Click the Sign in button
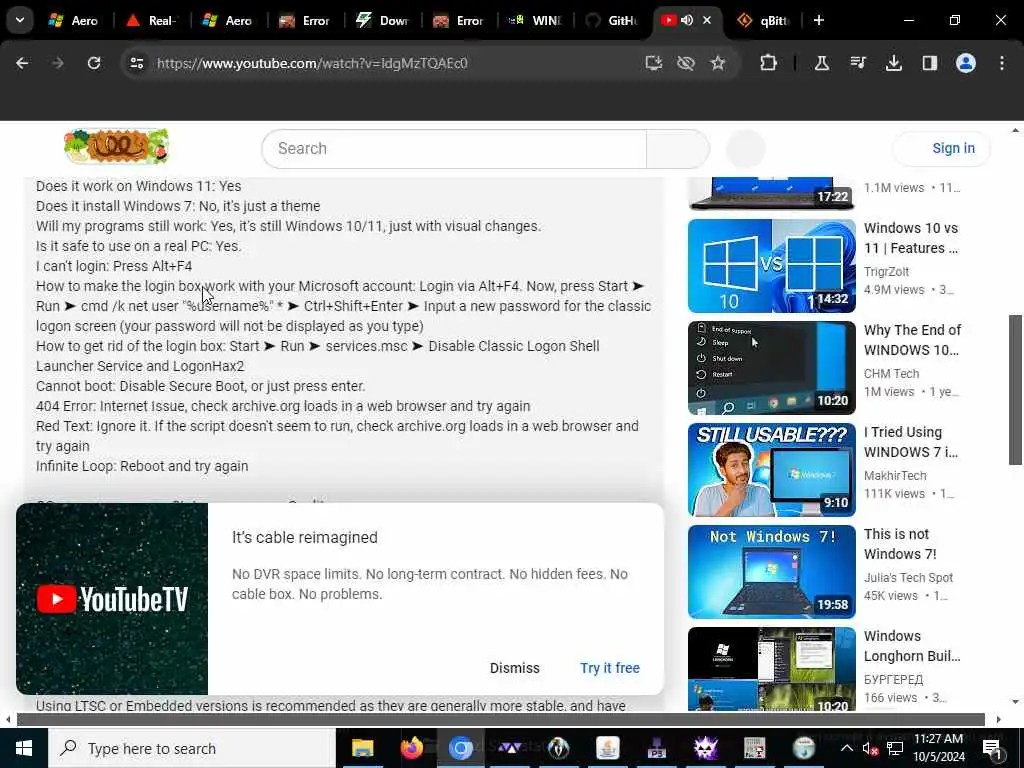The width and height of the screenshot is (1024, 768). click(942, 148)
